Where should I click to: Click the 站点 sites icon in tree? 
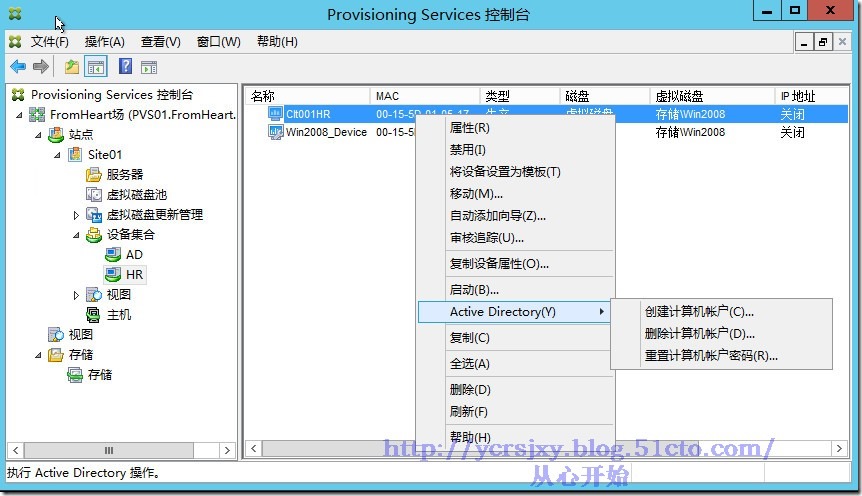point(56,134)
